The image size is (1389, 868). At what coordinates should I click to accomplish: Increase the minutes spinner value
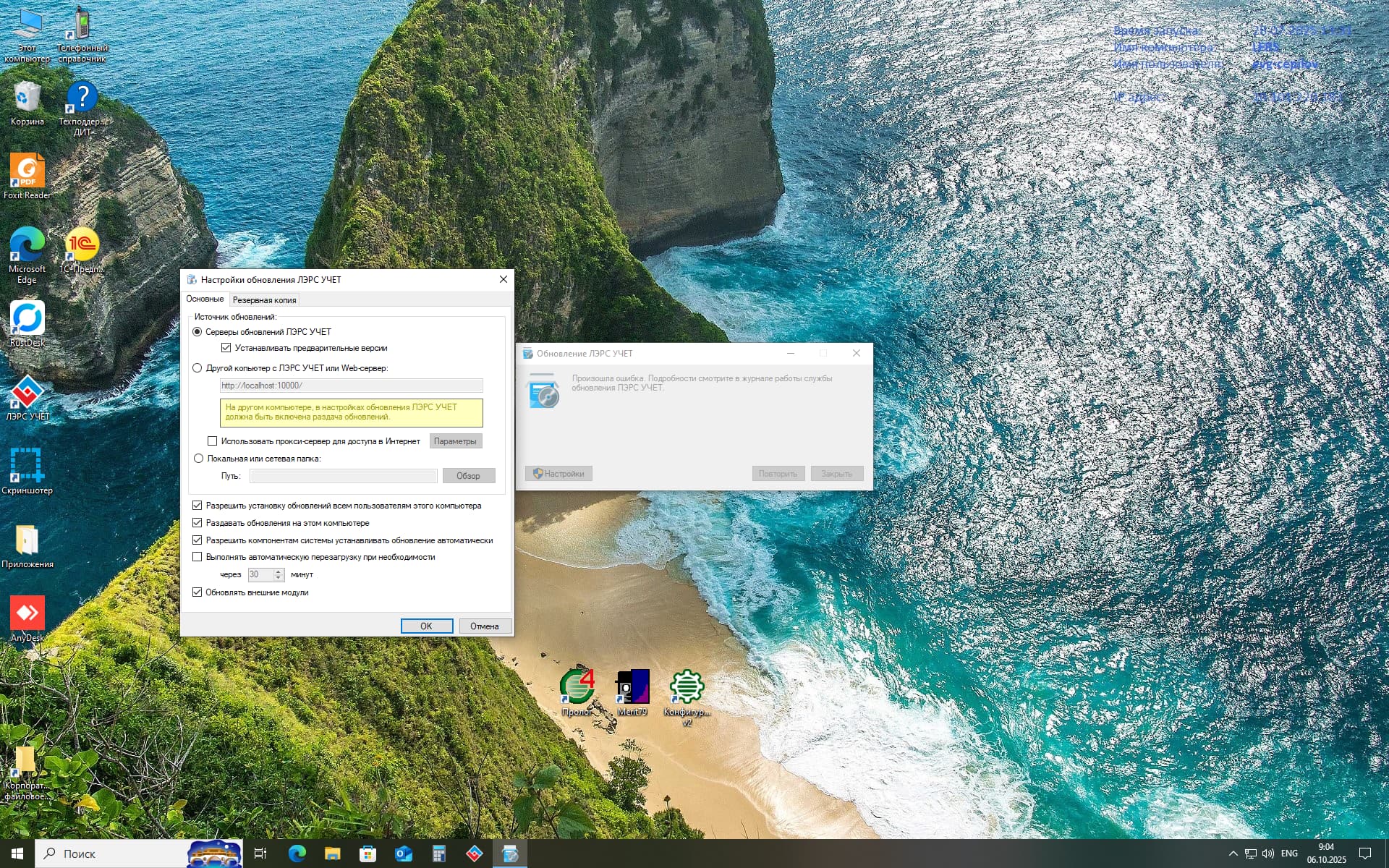pyautogui.click(x=279, y=571)
